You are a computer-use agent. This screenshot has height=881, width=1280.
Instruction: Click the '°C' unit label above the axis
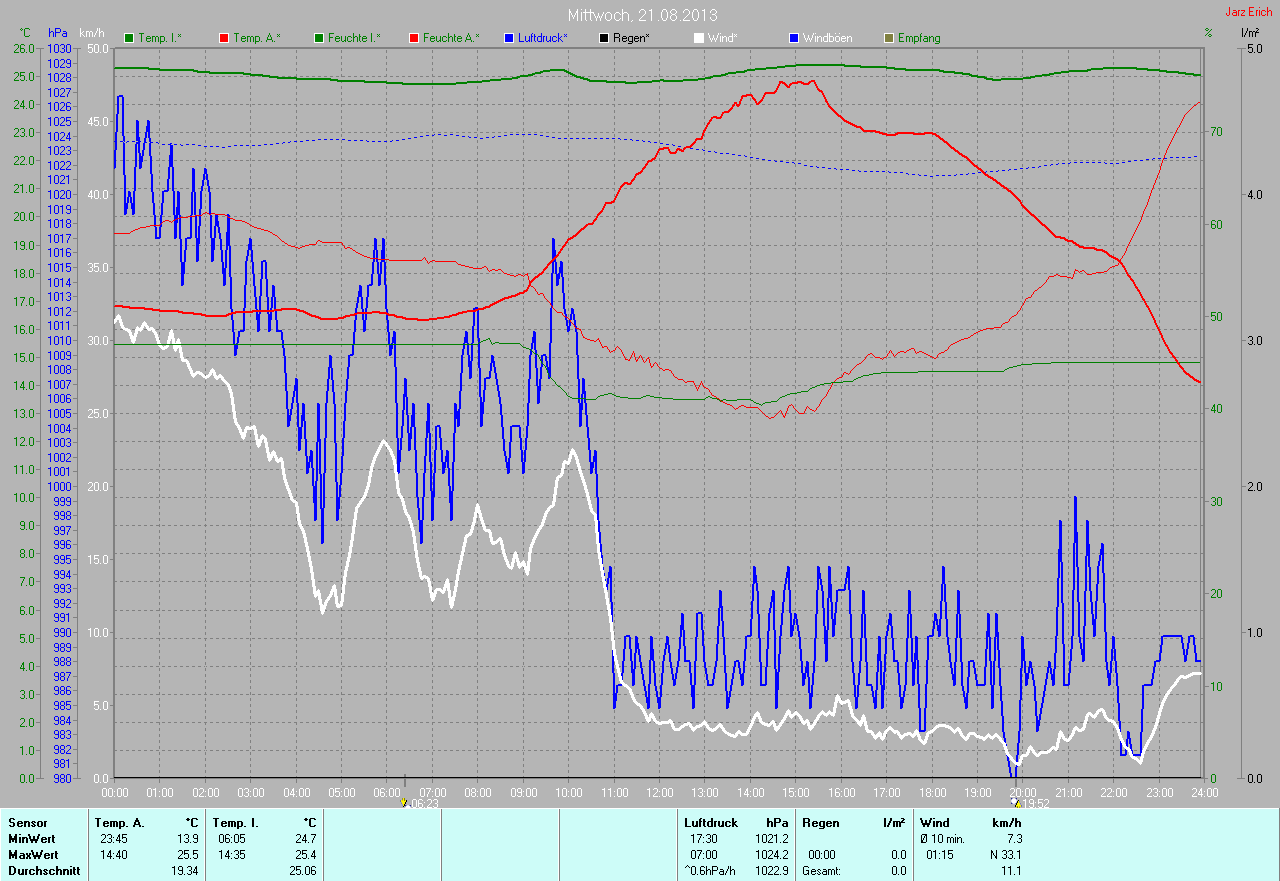tap(25, 33)
